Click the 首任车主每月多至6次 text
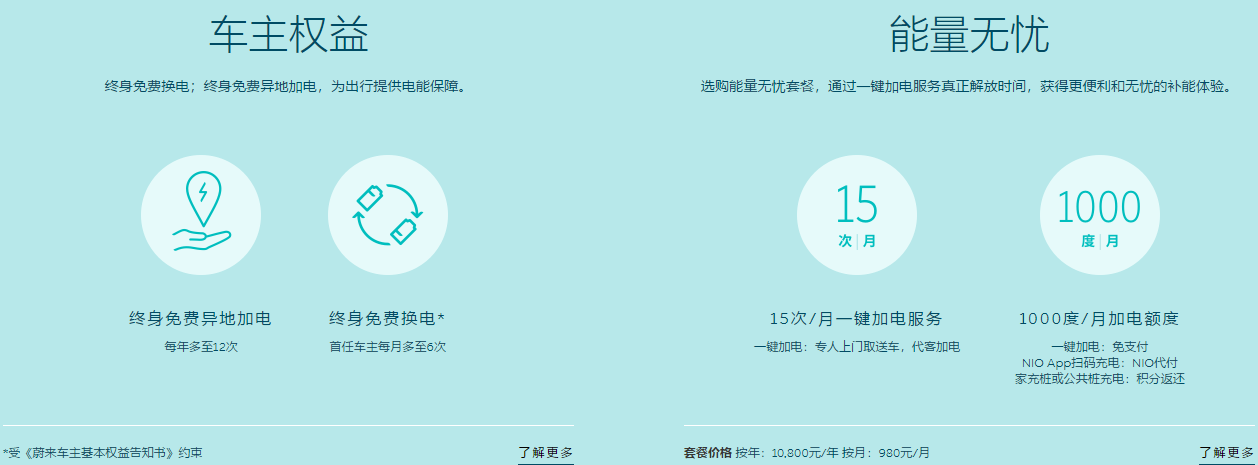The image size is (1258, 465). point(388,347)
